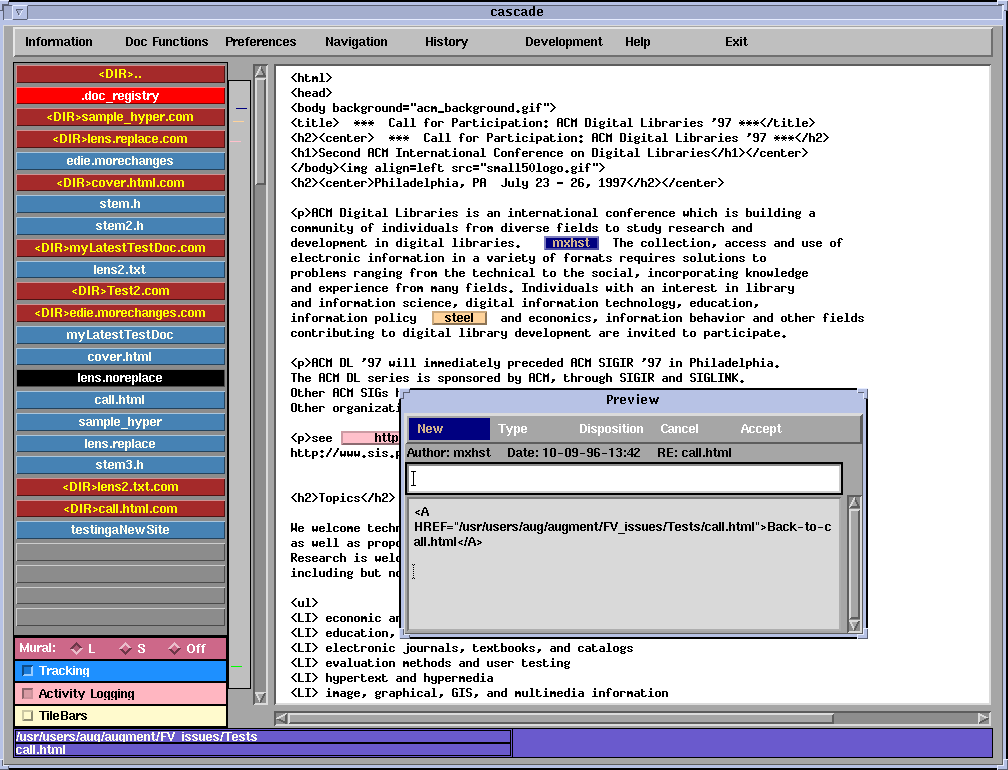Click the document horizontal scrollbar left arrow
1008x770 pixels.
tap(282, 718)
